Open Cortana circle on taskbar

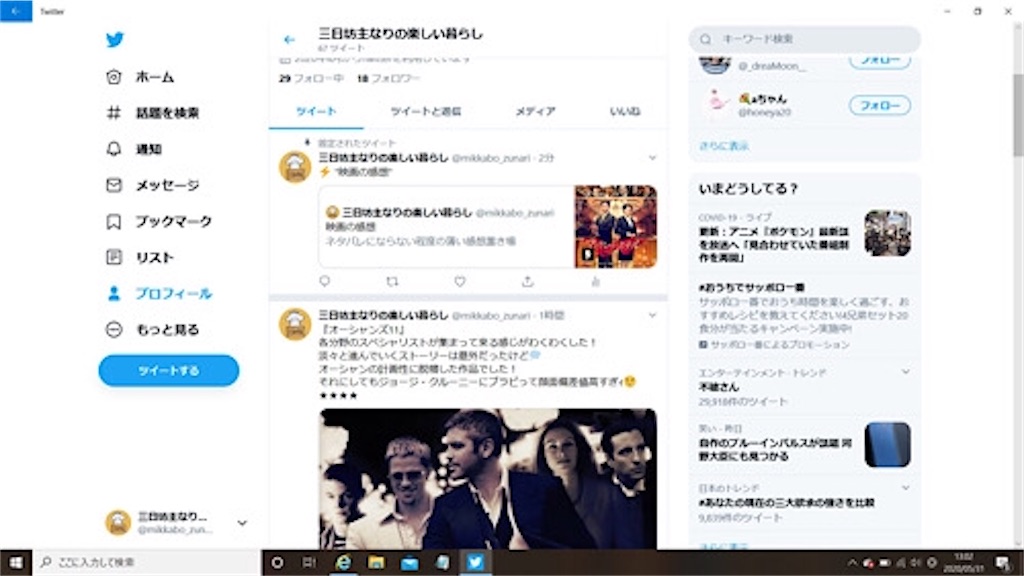(x=278, y=562)
